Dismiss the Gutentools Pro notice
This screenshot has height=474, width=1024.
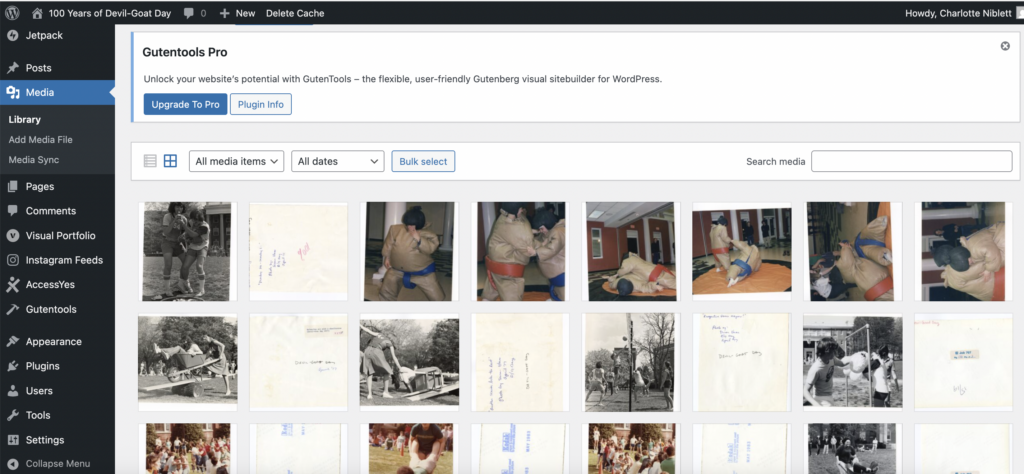point(1005,46)
